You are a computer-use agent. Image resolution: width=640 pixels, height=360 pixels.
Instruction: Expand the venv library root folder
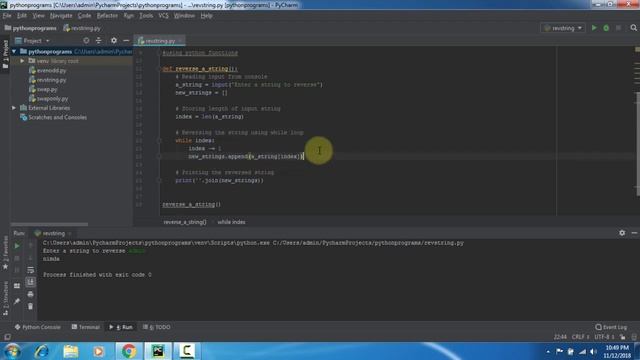click(x=22, y=61)
